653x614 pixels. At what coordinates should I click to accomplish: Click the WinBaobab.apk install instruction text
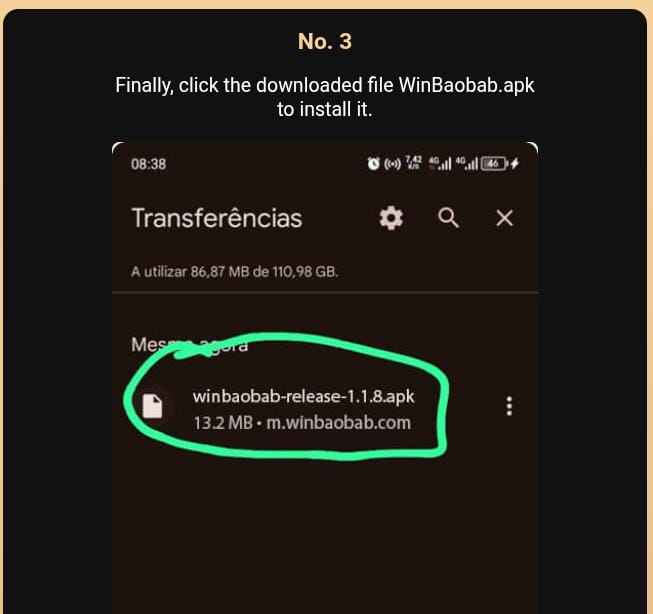325,97
